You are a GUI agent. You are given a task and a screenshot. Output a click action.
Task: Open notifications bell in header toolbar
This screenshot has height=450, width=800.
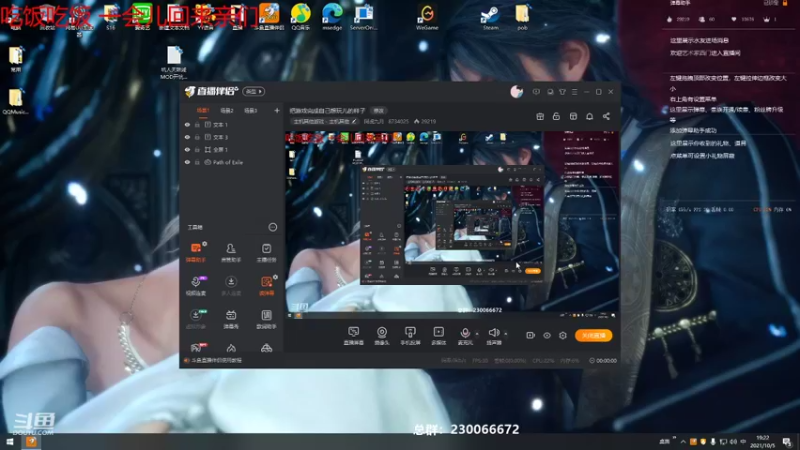(x=590, y=116)
